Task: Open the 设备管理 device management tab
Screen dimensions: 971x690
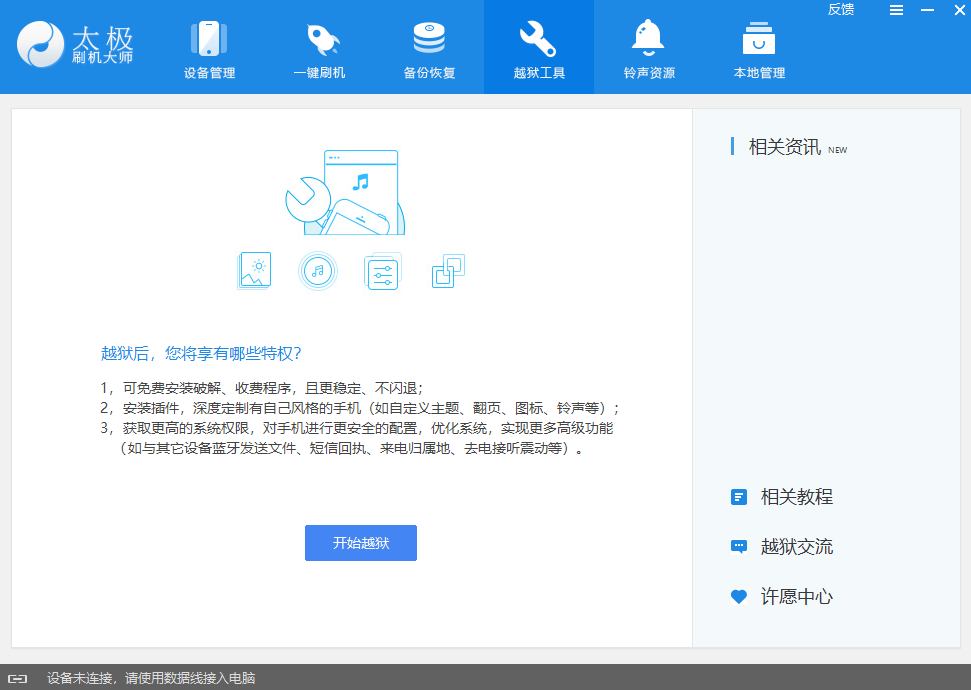Action: coord(209,49)
